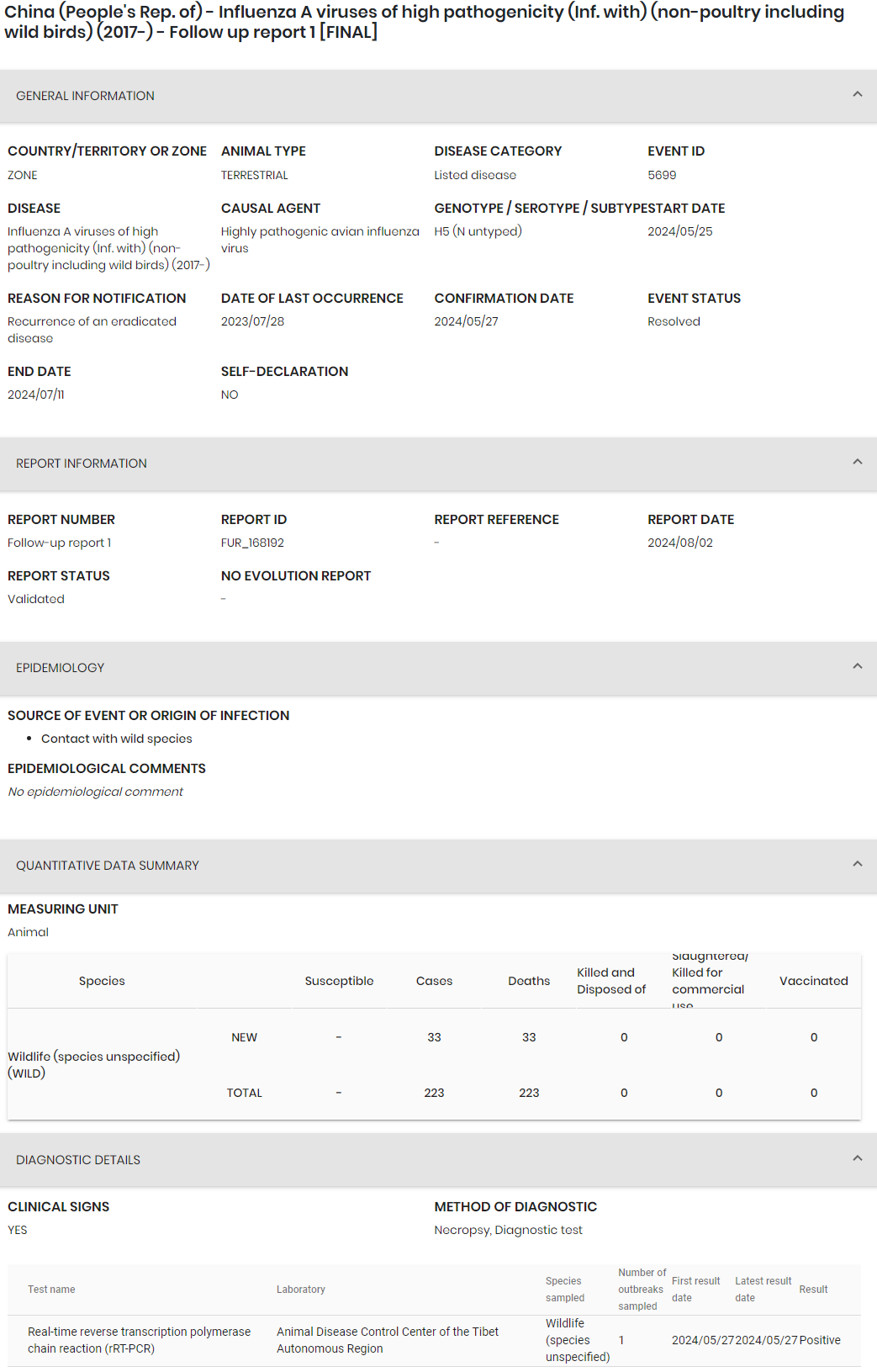Click the report title heading
This screenshot has width=877, height=1372.
point(424,22)
